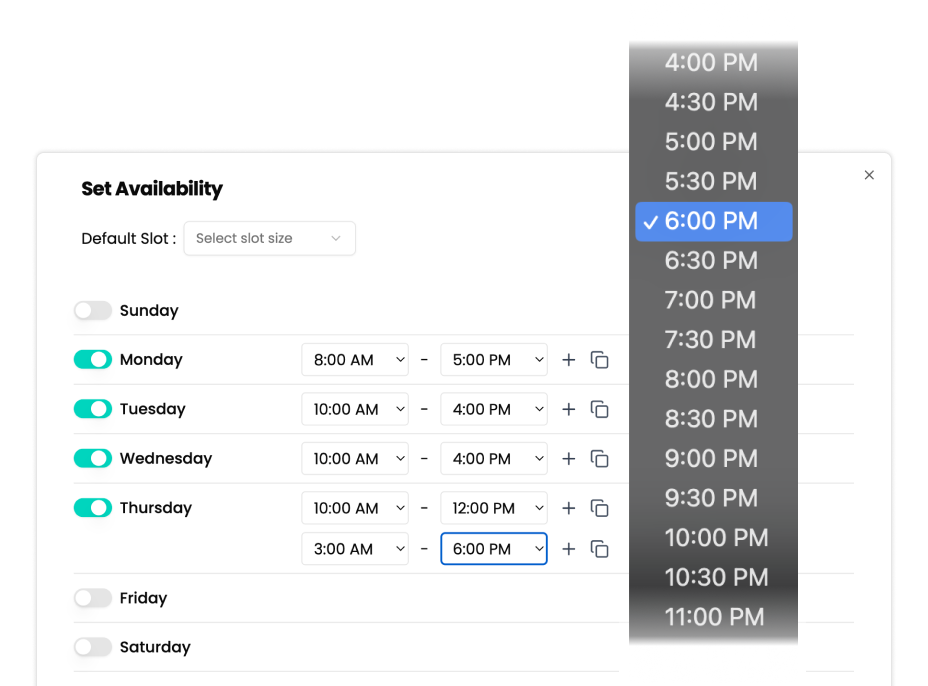Add another time slot for Tuesday
This screenshot has width=928, height=686.
click(x=569, y=409)
